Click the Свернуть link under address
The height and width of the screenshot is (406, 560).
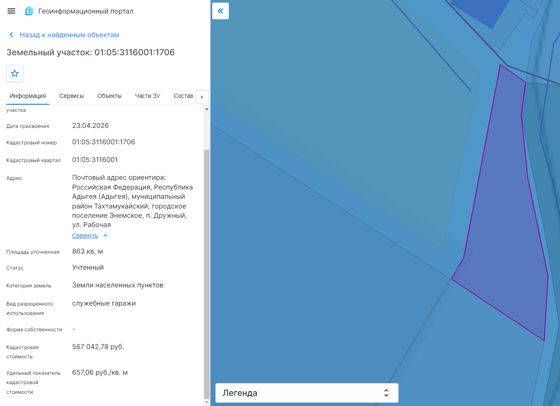point(85,236)
